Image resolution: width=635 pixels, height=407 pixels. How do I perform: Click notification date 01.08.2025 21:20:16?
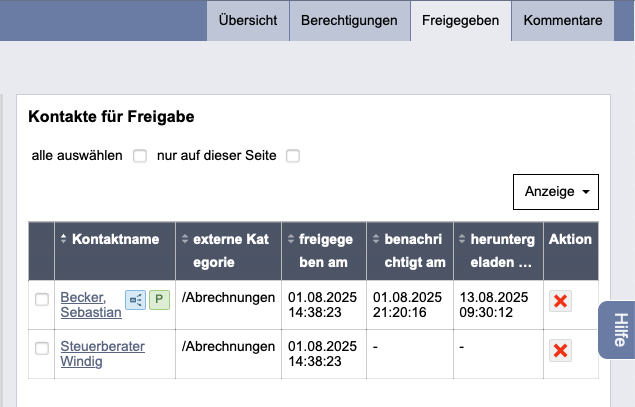pos(407,305)
